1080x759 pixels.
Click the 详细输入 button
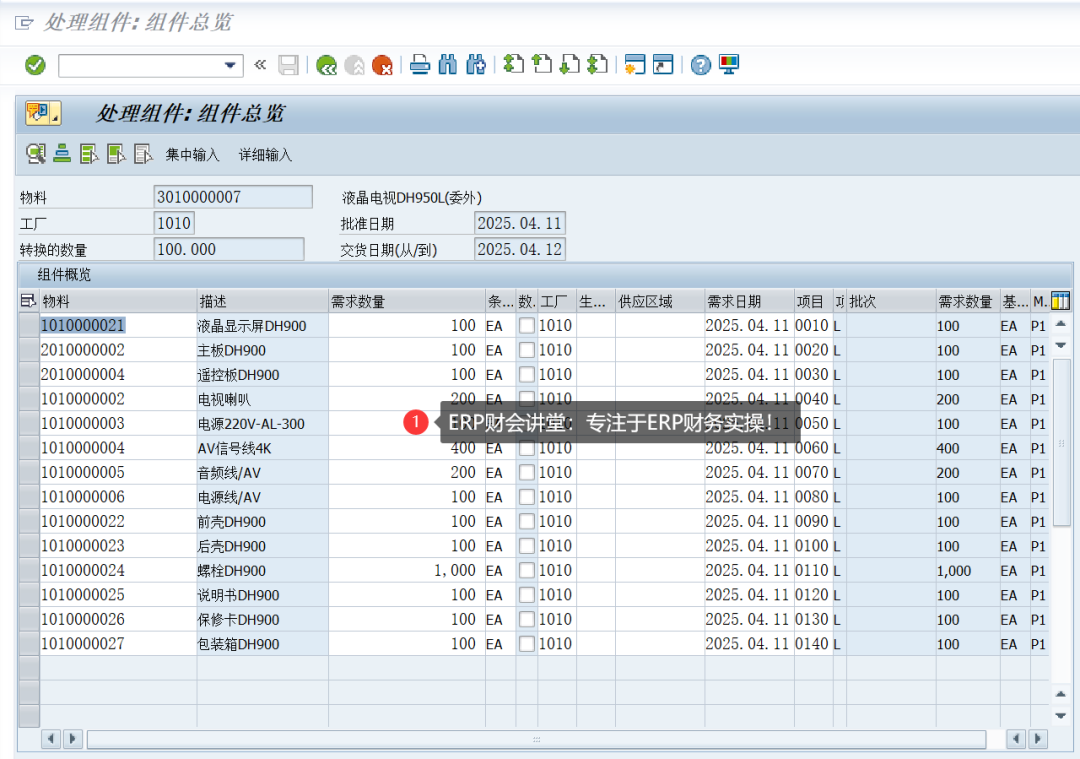tap(265, 155)
